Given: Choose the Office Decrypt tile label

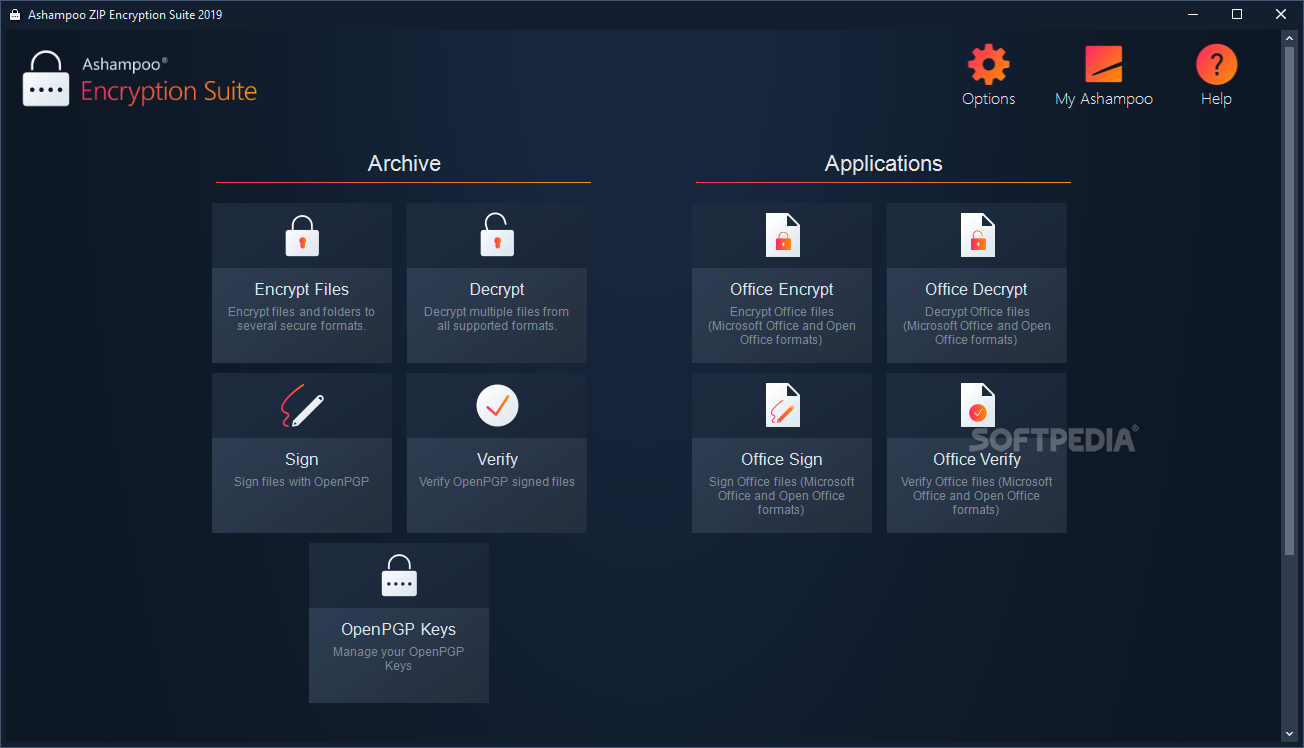Looking at the screenshot, I should (977, 289).
